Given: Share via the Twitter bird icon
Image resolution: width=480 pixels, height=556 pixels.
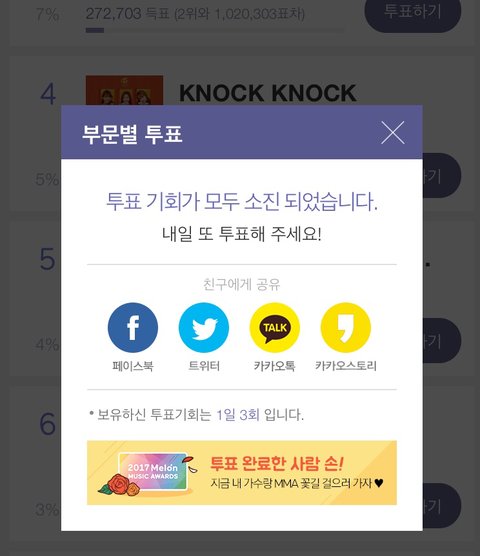Looking at the screenshot, I should (204, 327).
